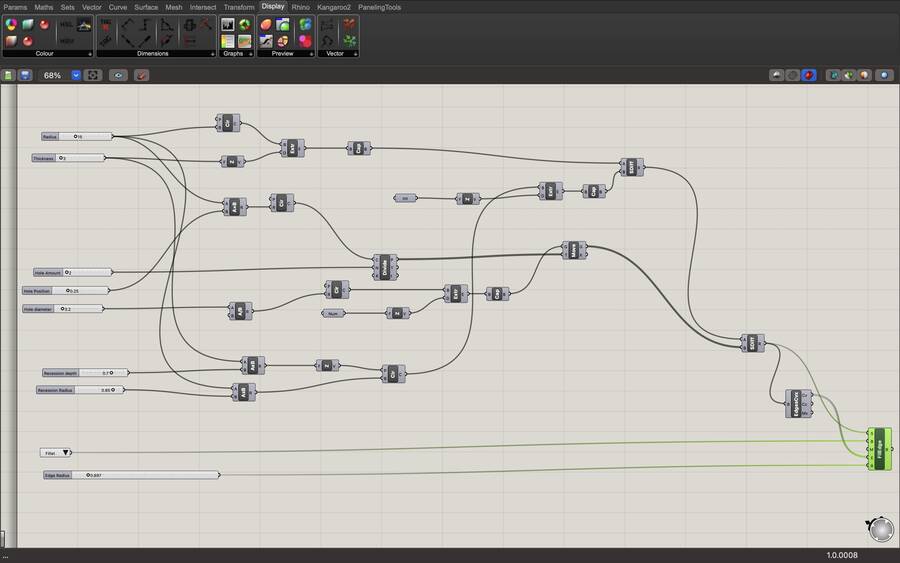
Task: Open the Params tab
Action: (x=15, y=6)
